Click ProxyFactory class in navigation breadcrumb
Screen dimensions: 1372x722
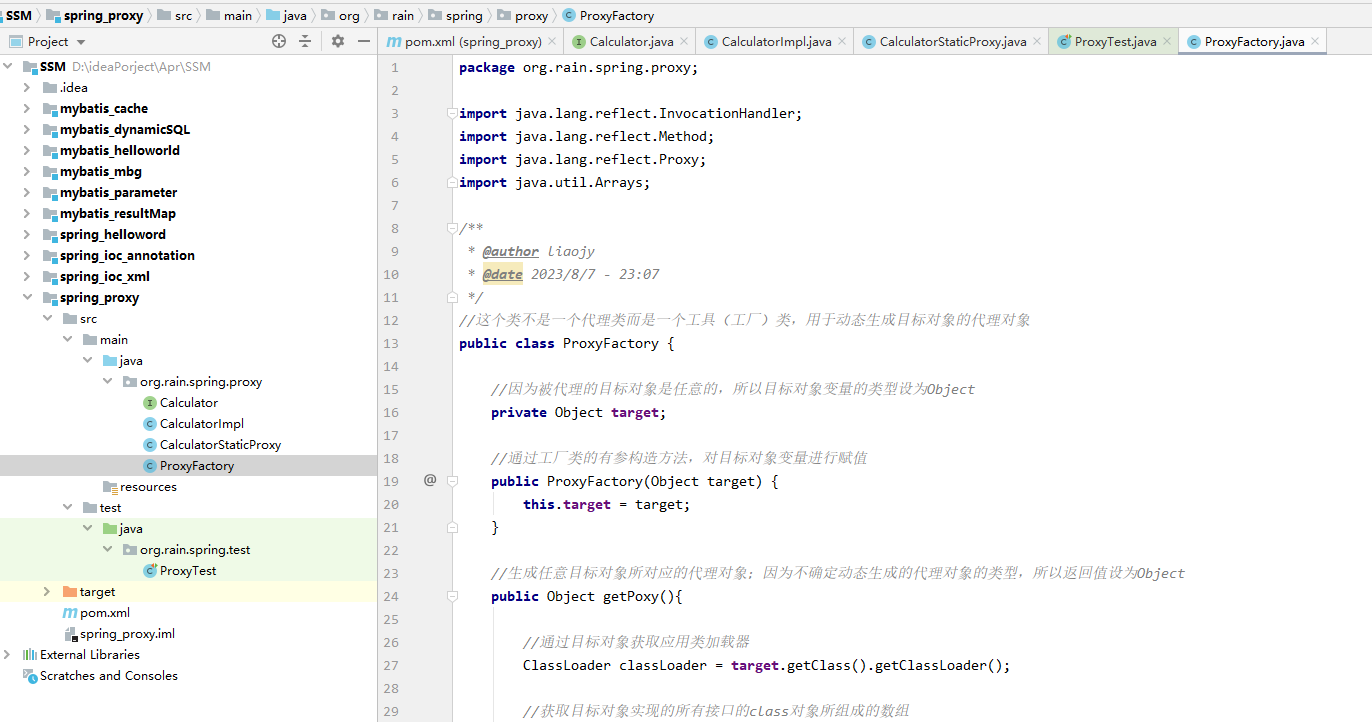click(609, 15)
